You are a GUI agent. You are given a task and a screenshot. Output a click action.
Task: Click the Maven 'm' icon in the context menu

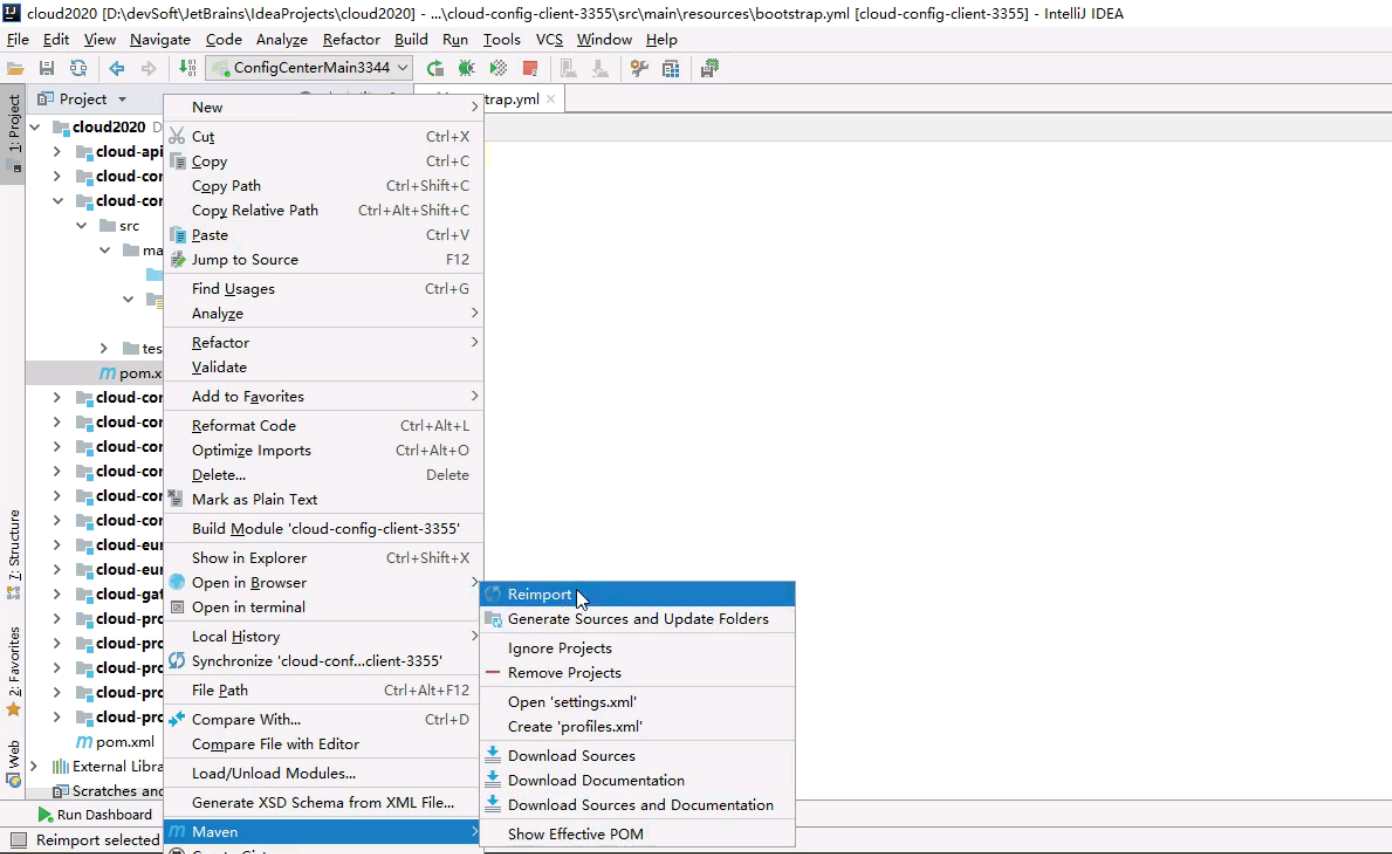[x=177, y=832]
